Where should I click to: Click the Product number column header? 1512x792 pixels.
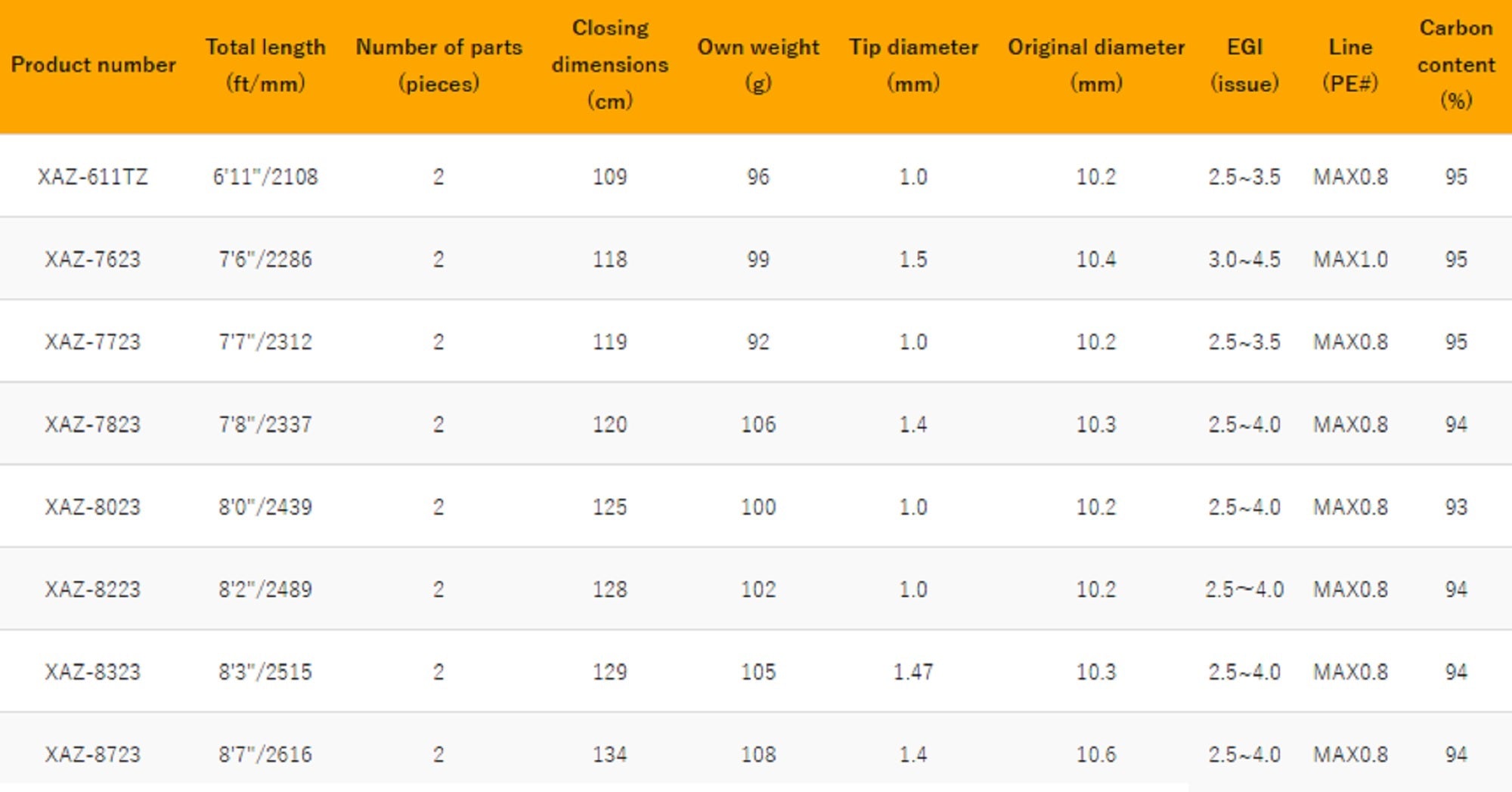pos(93,65)
